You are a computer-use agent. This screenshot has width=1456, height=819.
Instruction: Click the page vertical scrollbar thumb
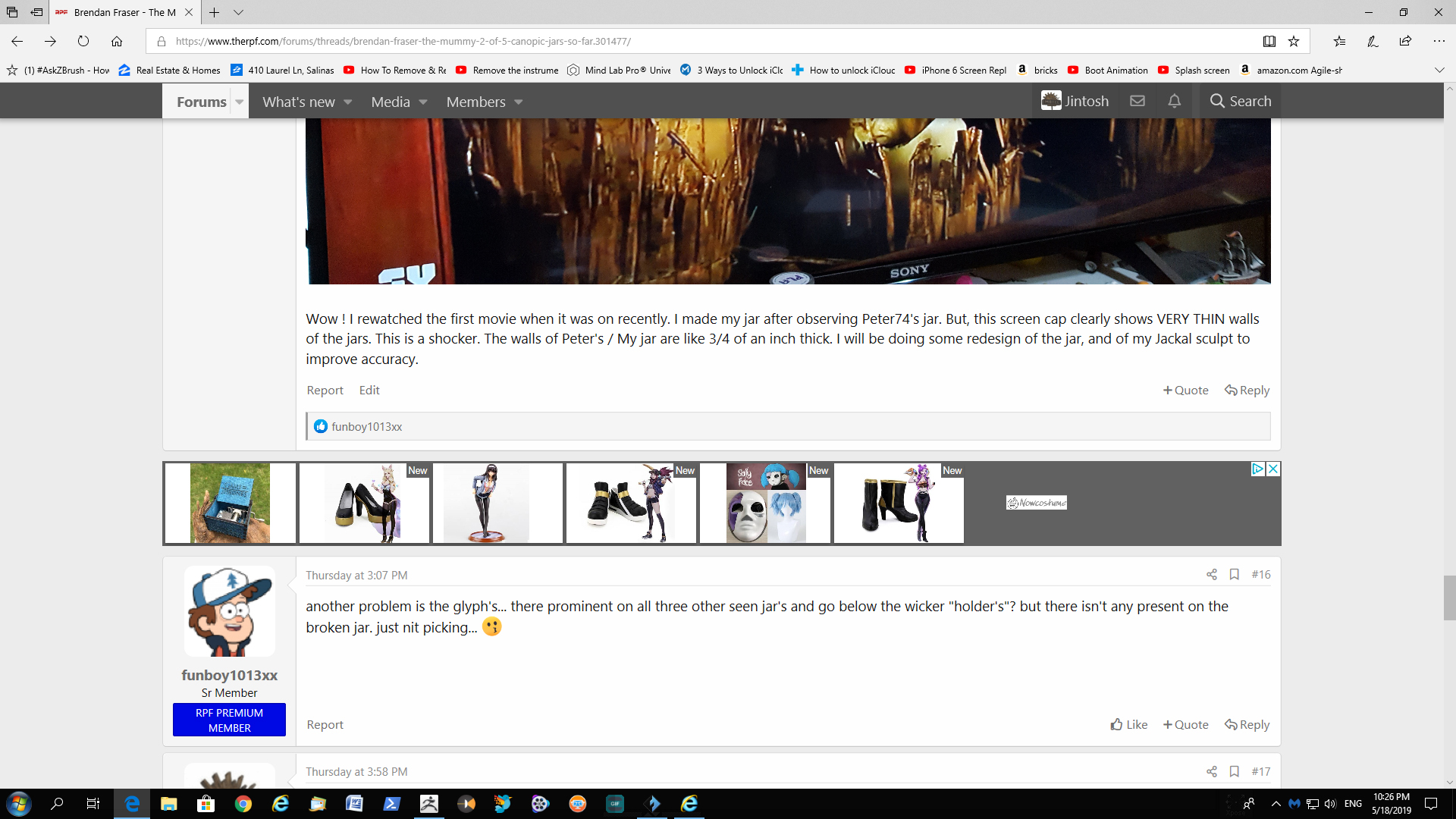[1449, 598]
